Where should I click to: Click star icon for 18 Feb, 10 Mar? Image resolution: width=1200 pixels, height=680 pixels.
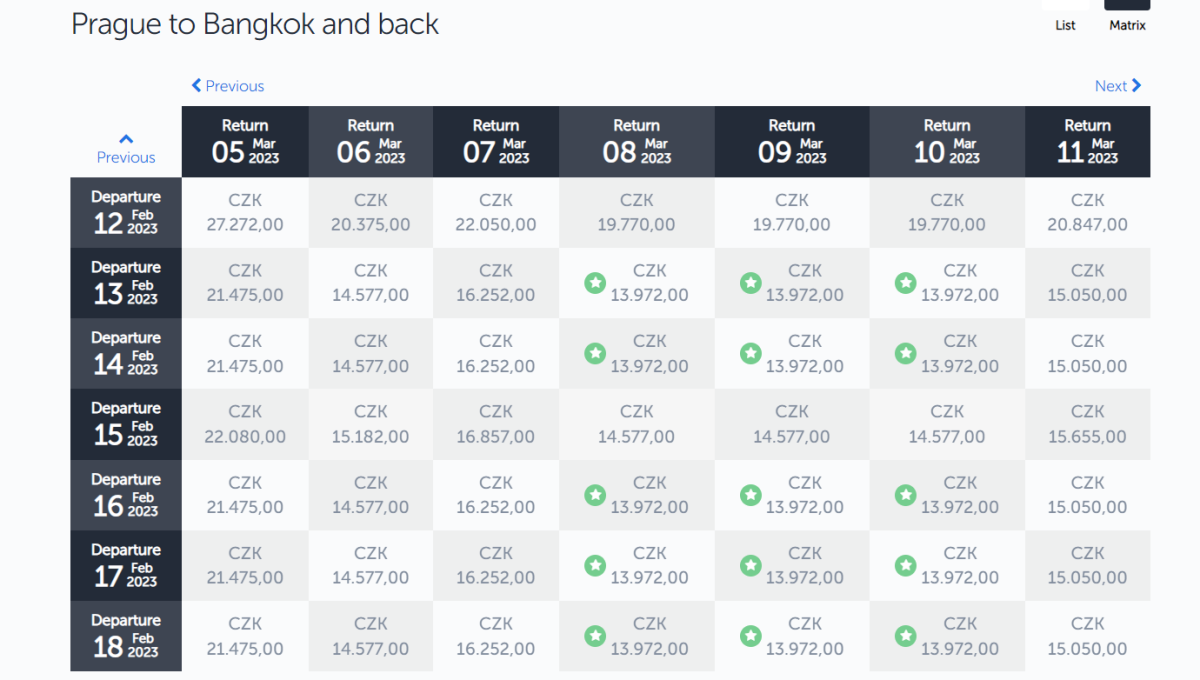coord(905,636)
